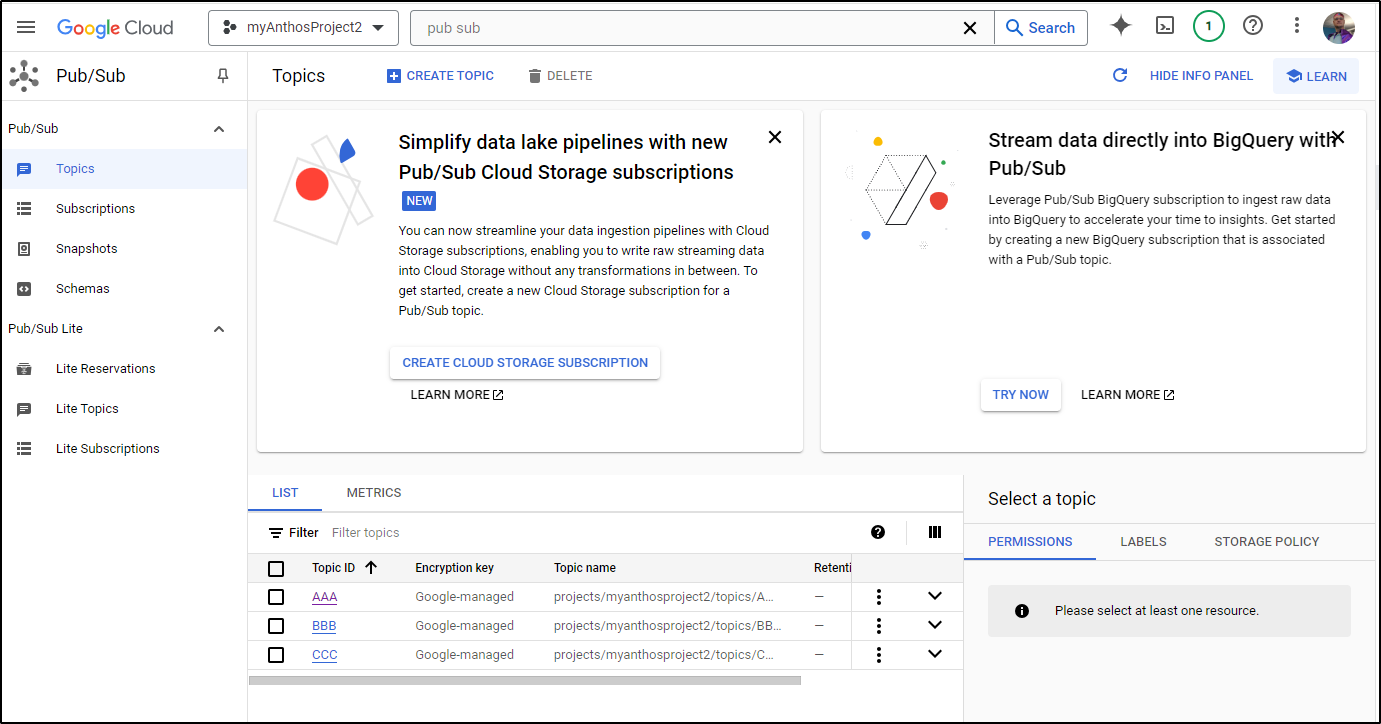This screenshot has height=724, width=1381.
Task: Click HIDE INFO PANEL
Action: click(1201, 76)
